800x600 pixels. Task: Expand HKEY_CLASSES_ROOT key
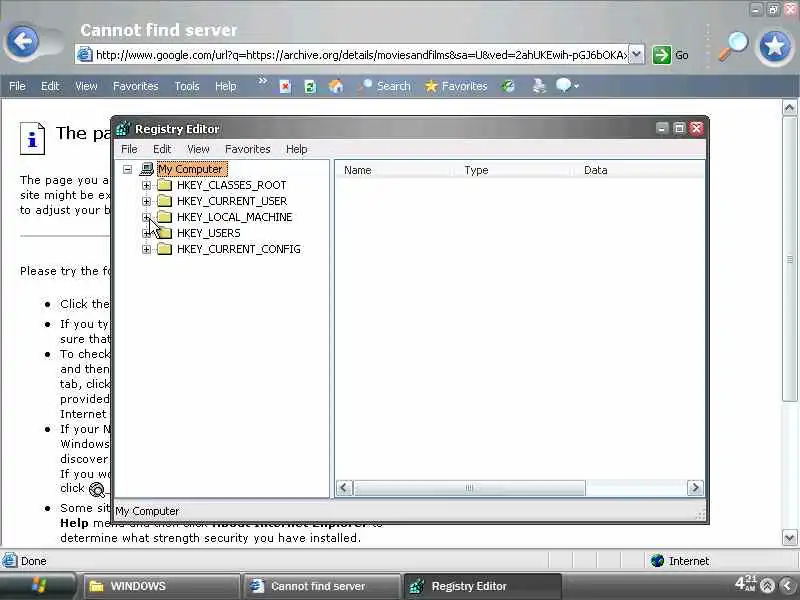[x=146, y=185]
